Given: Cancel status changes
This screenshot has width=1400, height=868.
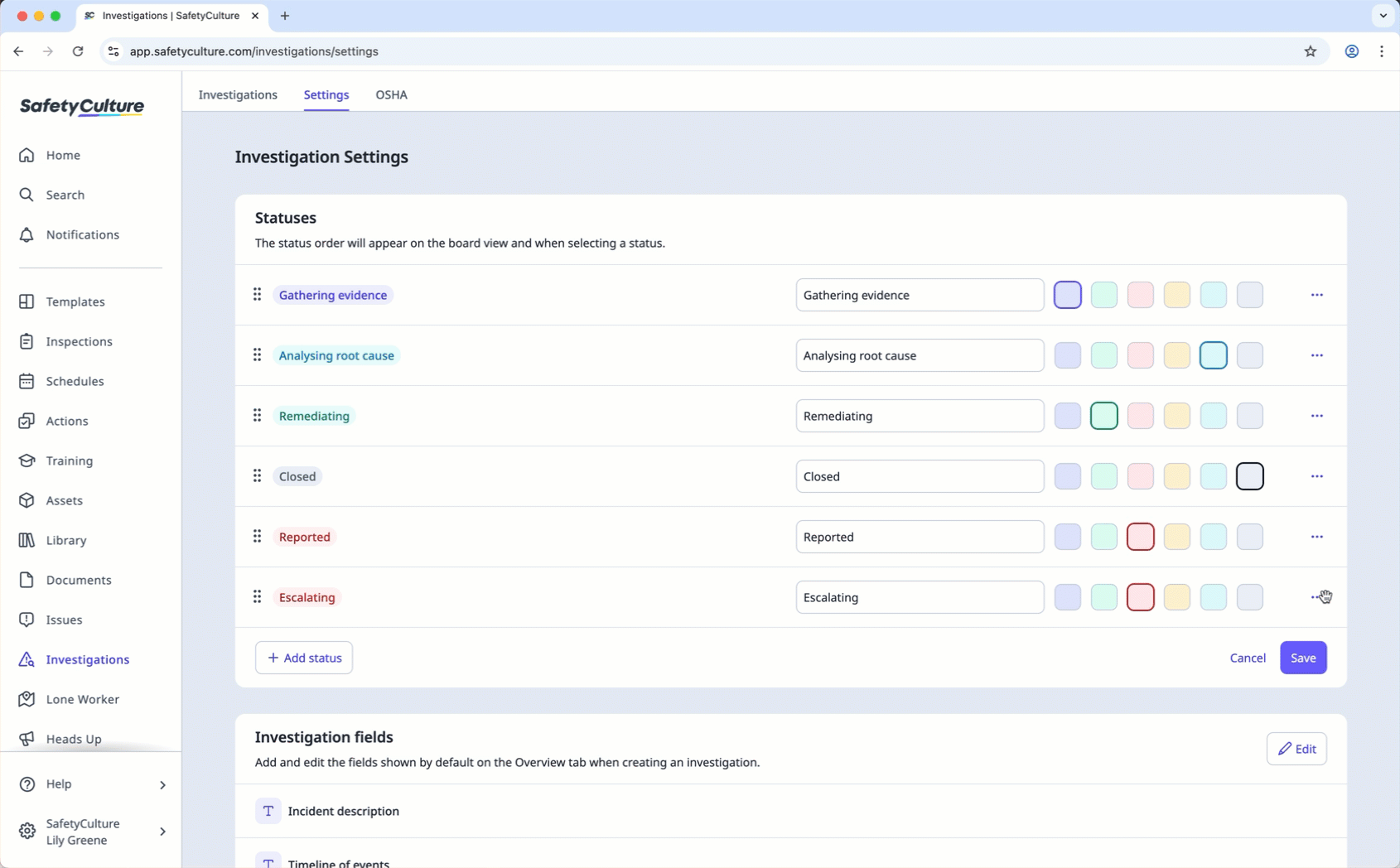Looking at the screenshot, I should 1248,658.
